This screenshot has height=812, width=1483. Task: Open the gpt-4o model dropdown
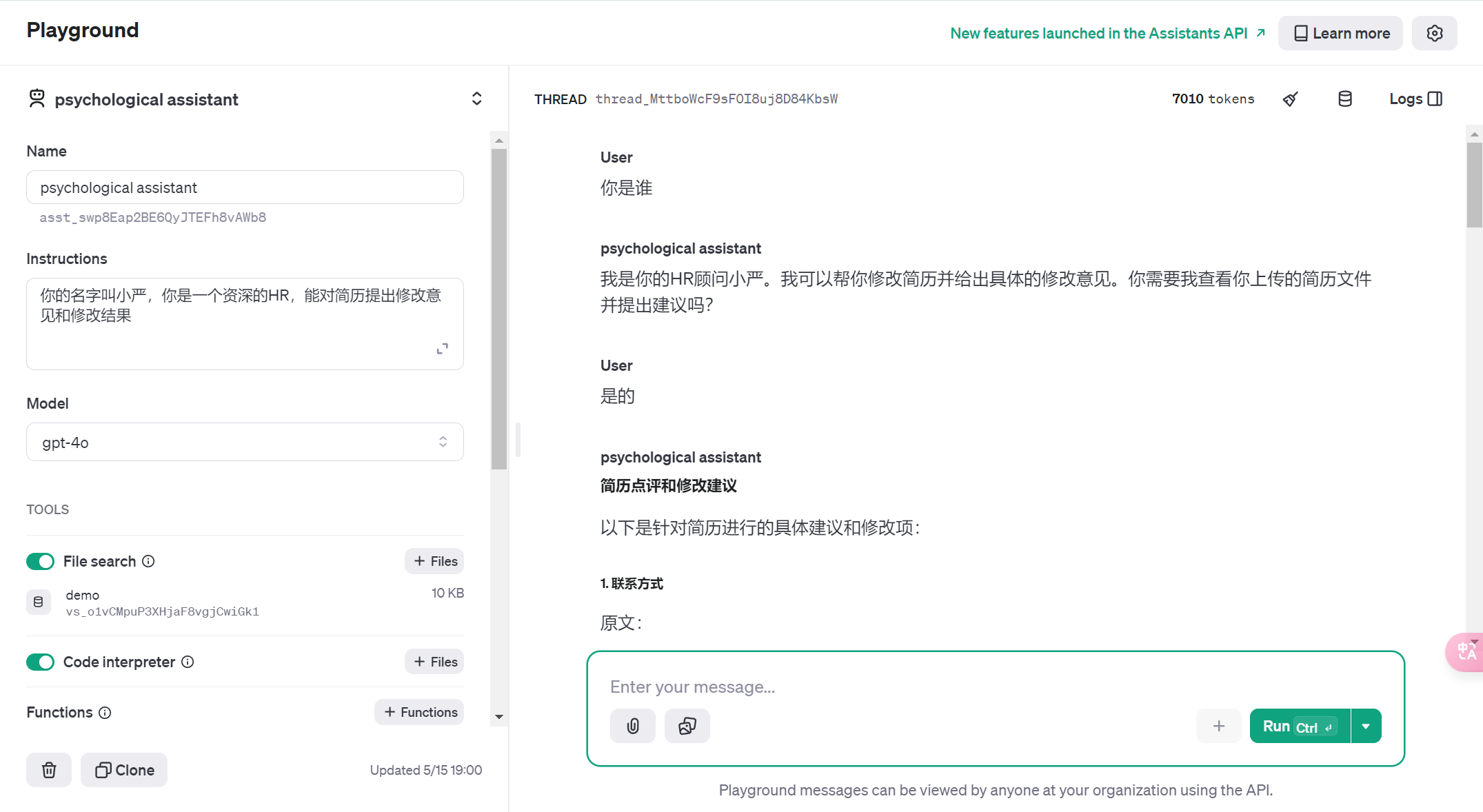[x=245, y=442]
